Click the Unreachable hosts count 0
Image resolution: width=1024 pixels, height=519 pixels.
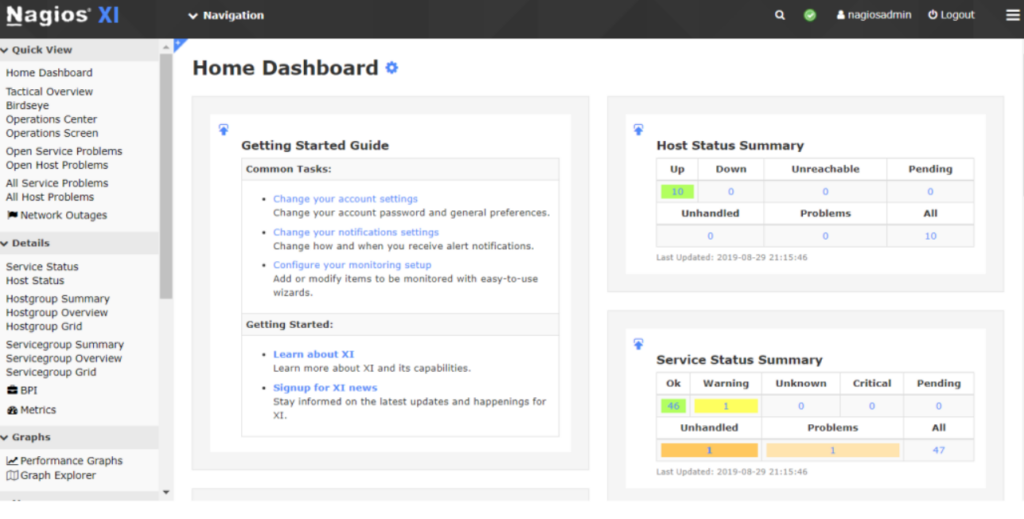(x=825, y=191)
